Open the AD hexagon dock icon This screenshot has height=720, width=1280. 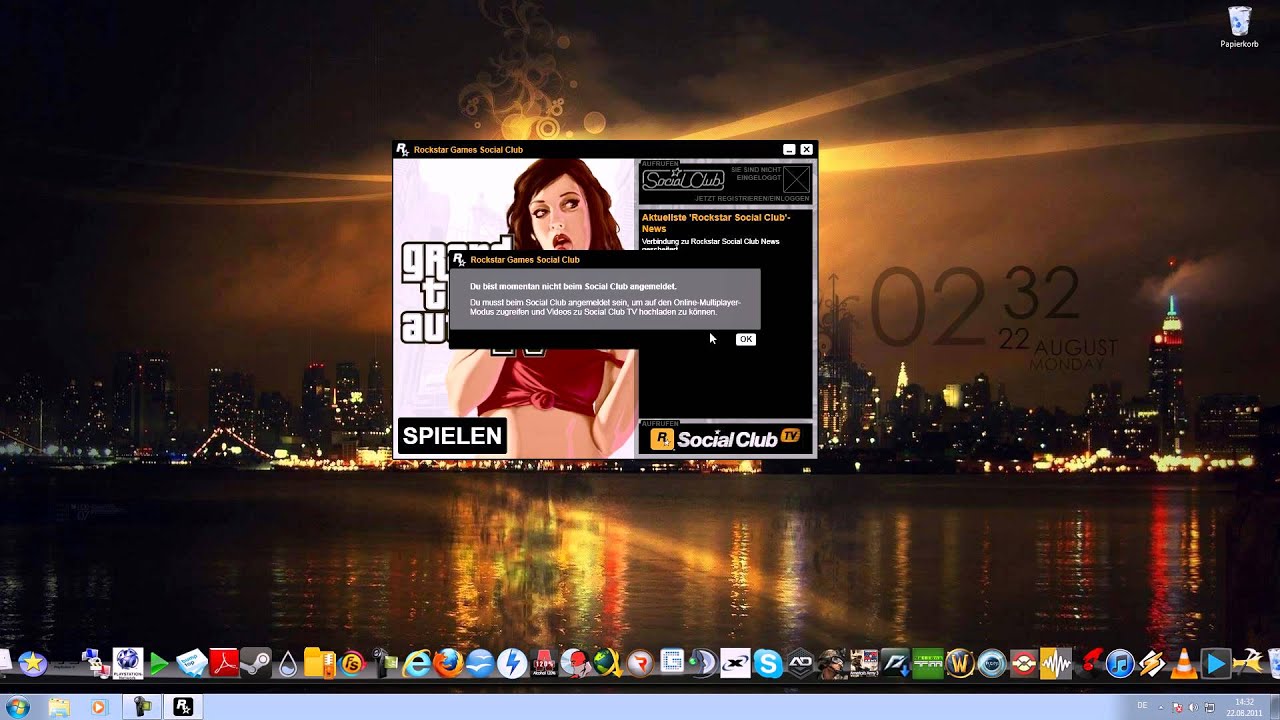point(800,662)
